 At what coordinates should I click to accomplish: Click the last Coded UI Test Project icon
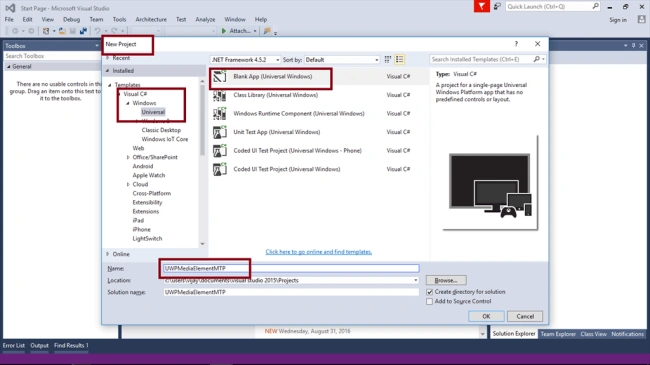click(220, 169)
